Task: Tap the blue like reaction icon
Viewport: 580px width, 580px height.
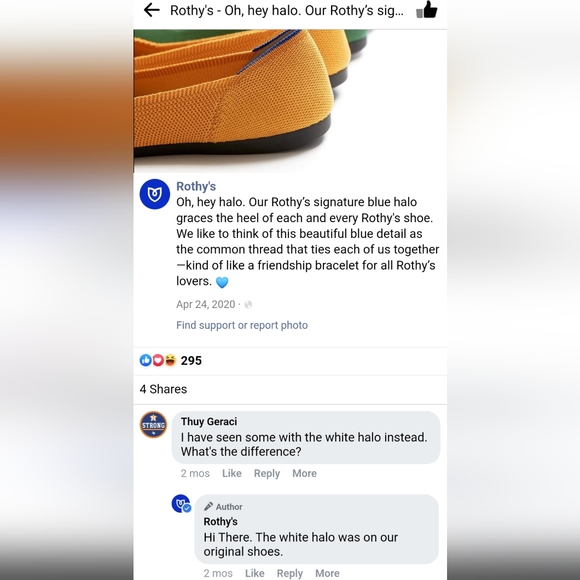Action: [146, 360]
